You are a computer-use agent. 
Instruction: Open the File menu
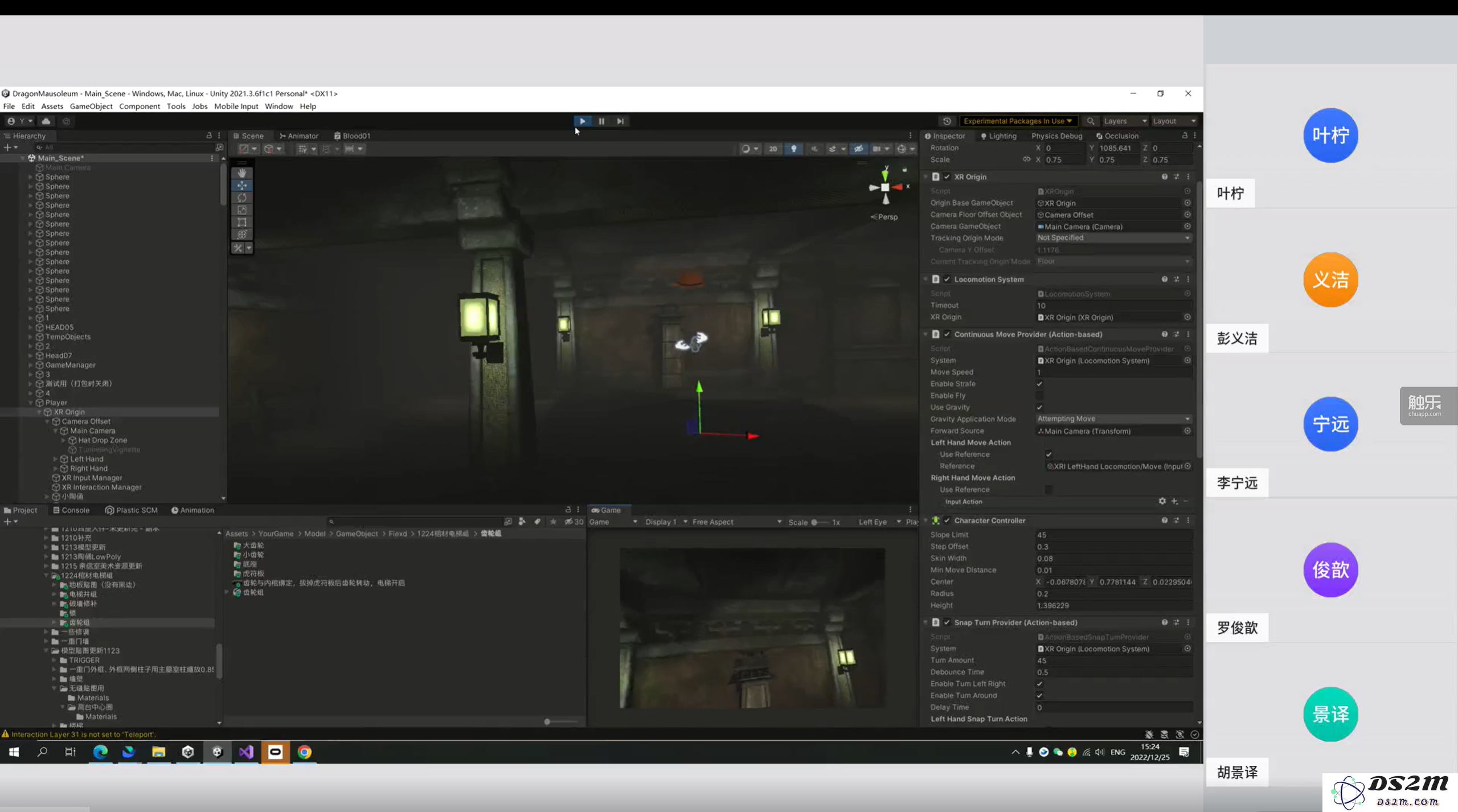coord(9,106)
